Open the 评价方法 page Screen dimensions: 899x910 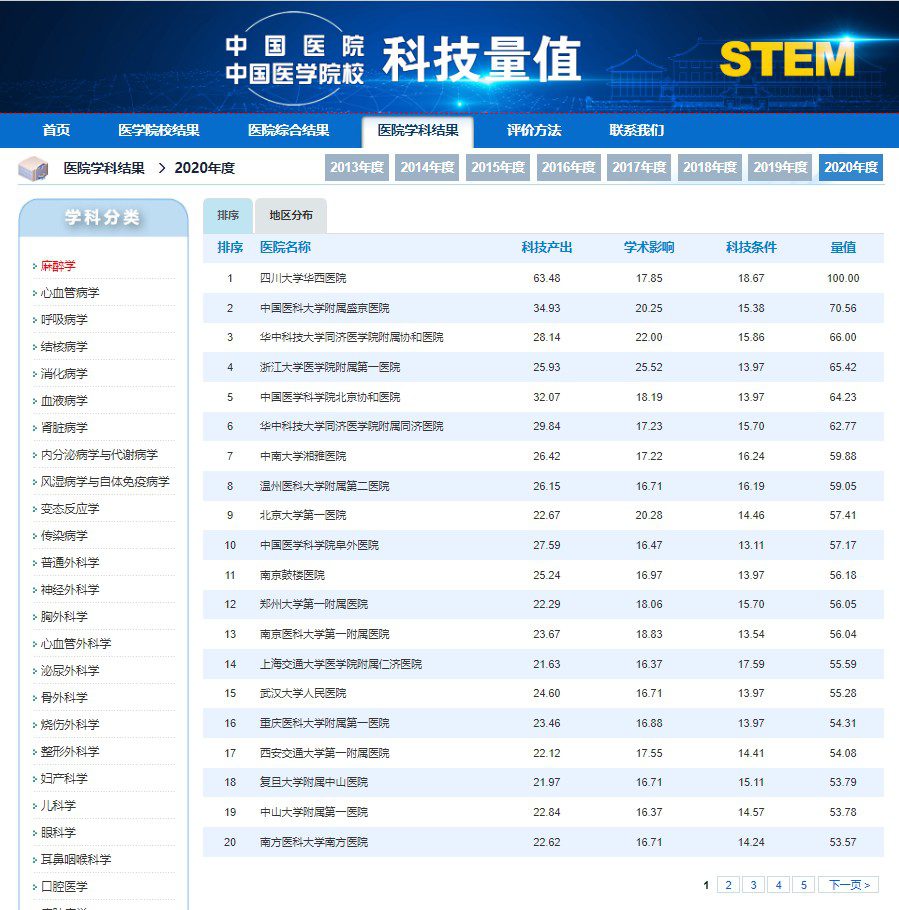pyautogui.click(x=534, y=130)
